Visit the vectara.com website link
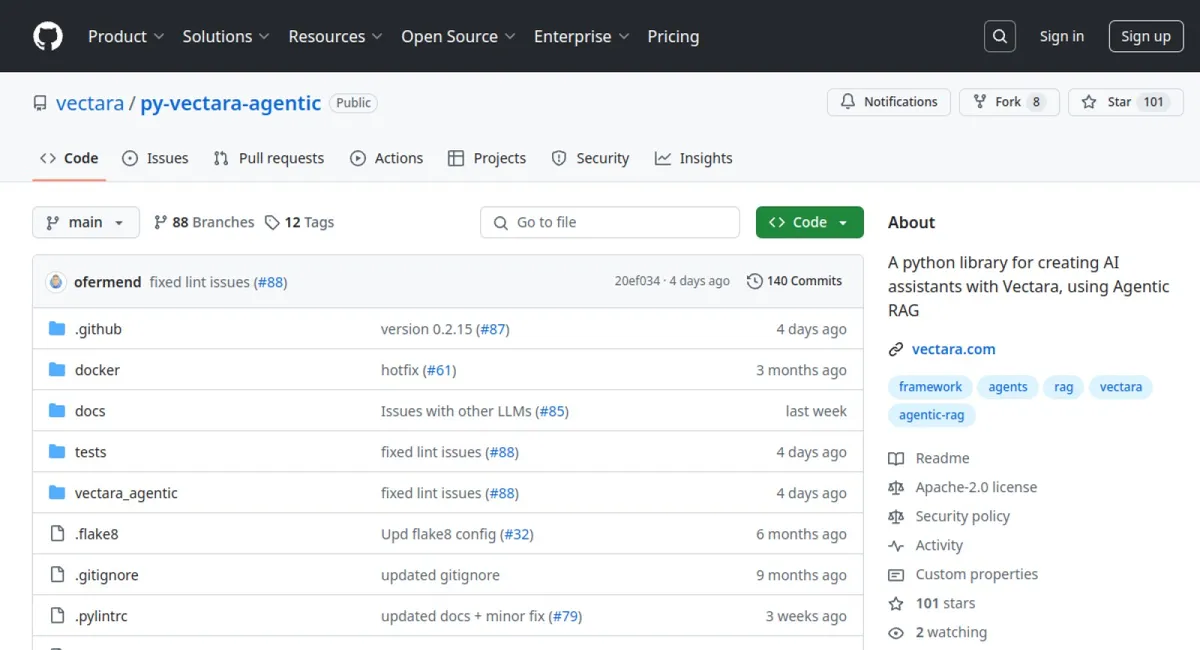 954,349
